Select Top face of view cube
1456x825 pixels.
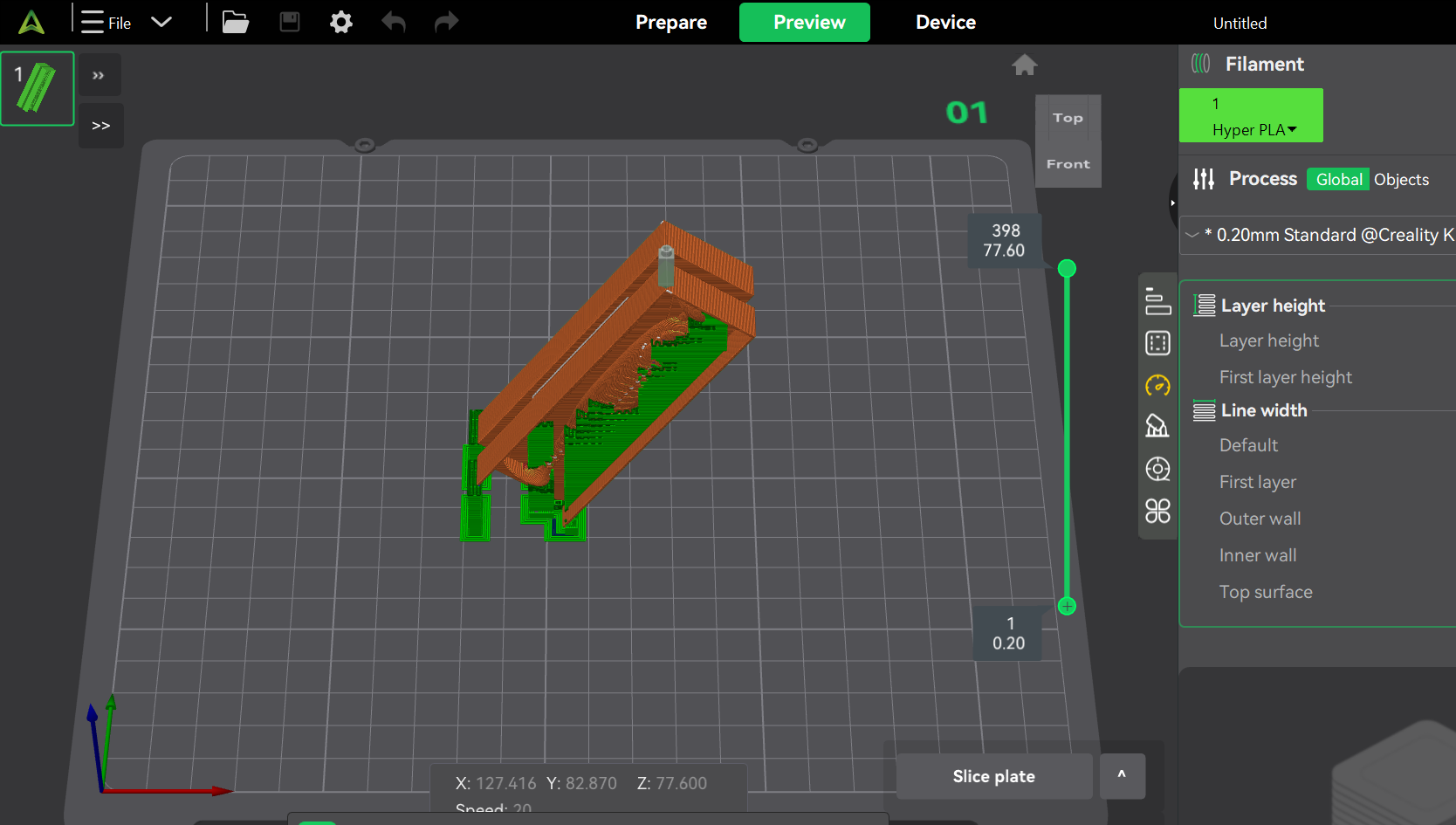[x=1068, y=118]
